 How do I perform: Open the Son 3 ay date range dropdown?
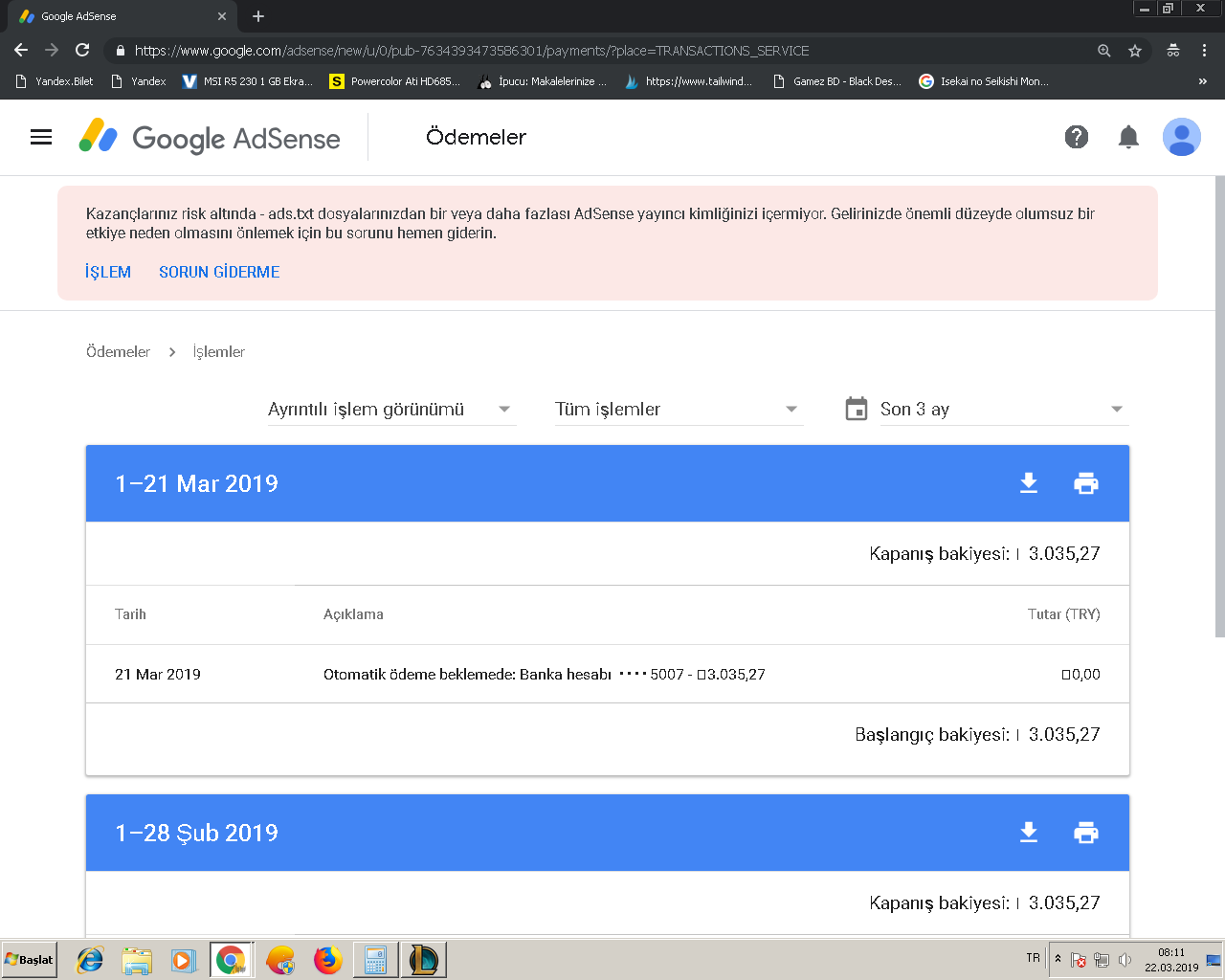pos(1004,410)
